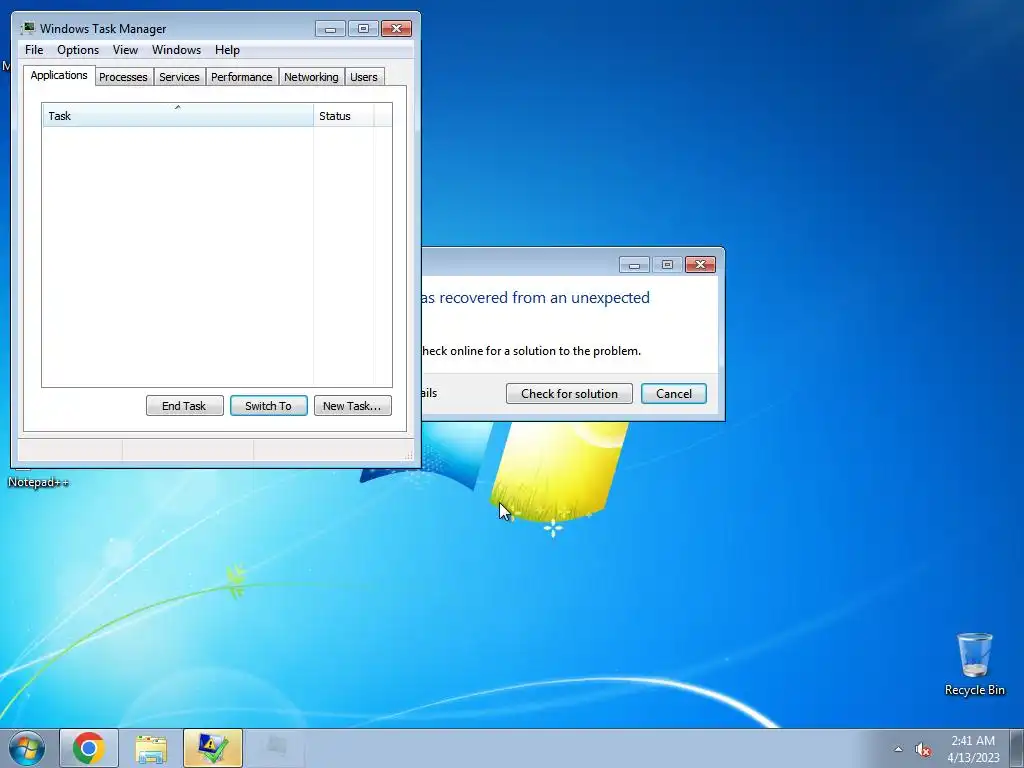Switch to the Performance tab
This screenshot has width=1024, height=768.
coord(241,77)
